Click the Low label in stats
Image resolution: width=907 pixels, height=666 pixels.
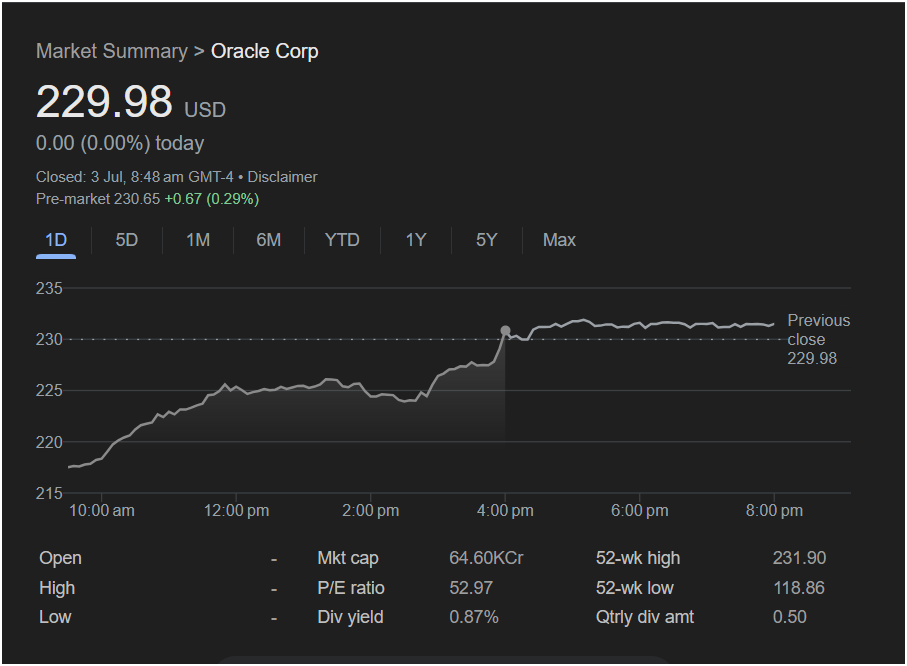55,617
